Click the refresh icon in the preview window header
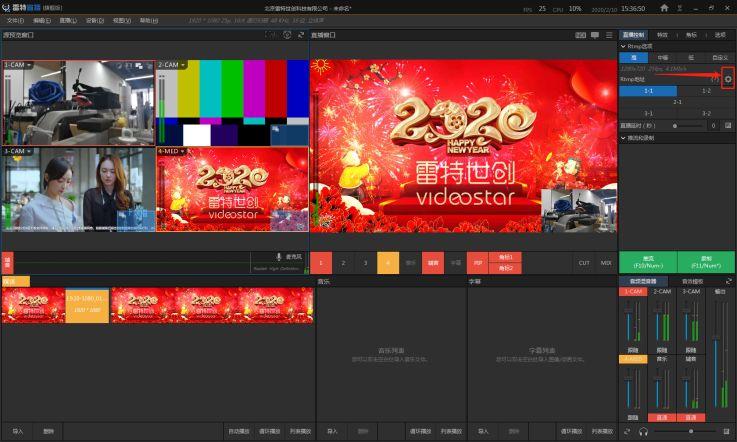This screenshot has width=737, height=442. point(301,35)
